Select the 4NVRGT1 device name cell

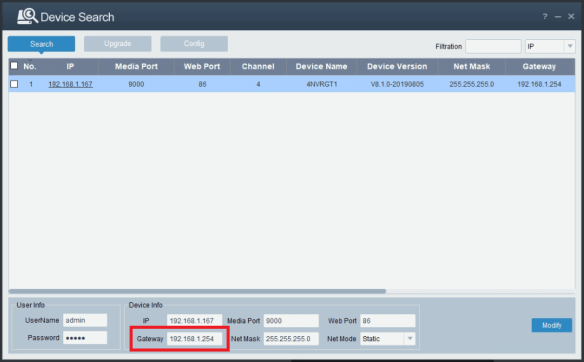pyautogui.click(x=322, y=85)
